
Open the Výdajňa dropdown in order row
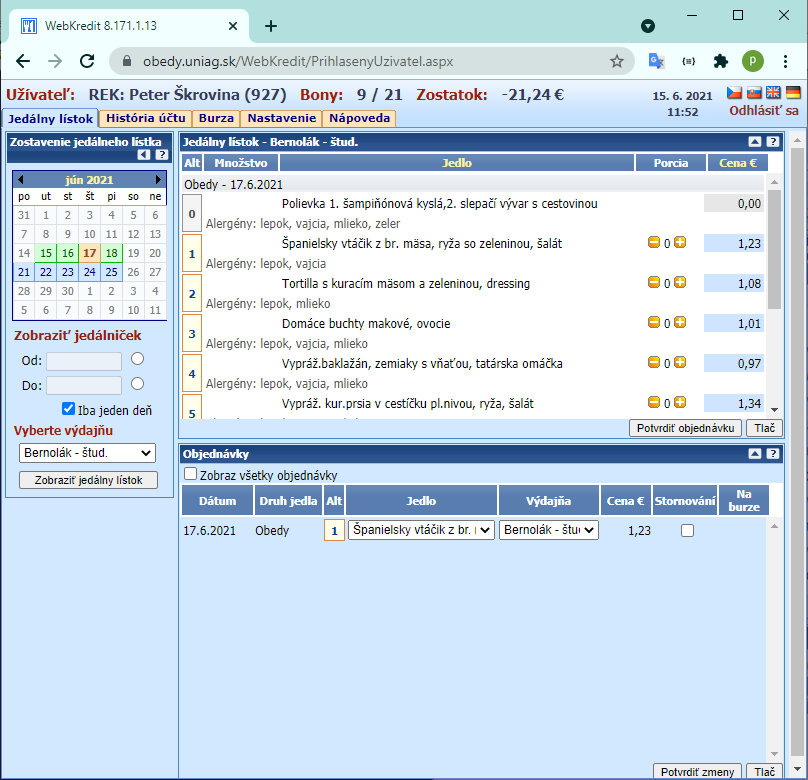pos(549,530)
